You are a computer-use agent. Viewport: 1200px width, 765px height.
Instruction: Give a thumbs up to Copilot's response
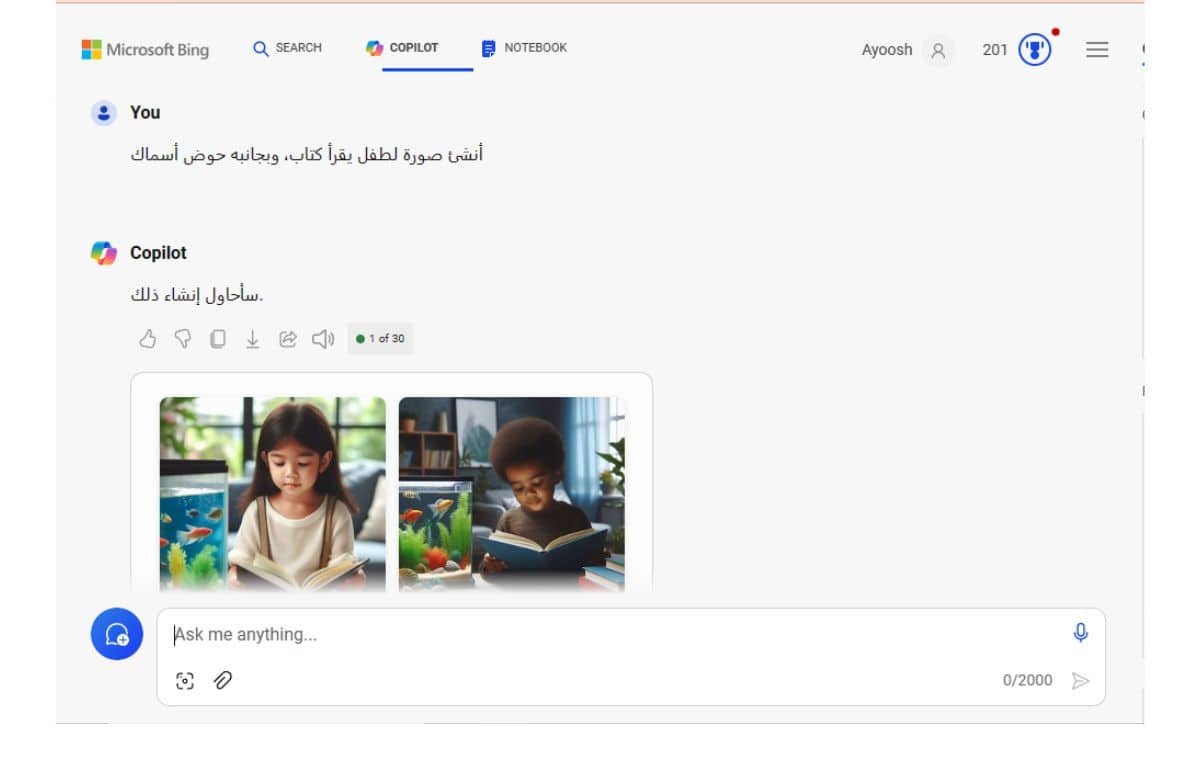tap(148, 339)
